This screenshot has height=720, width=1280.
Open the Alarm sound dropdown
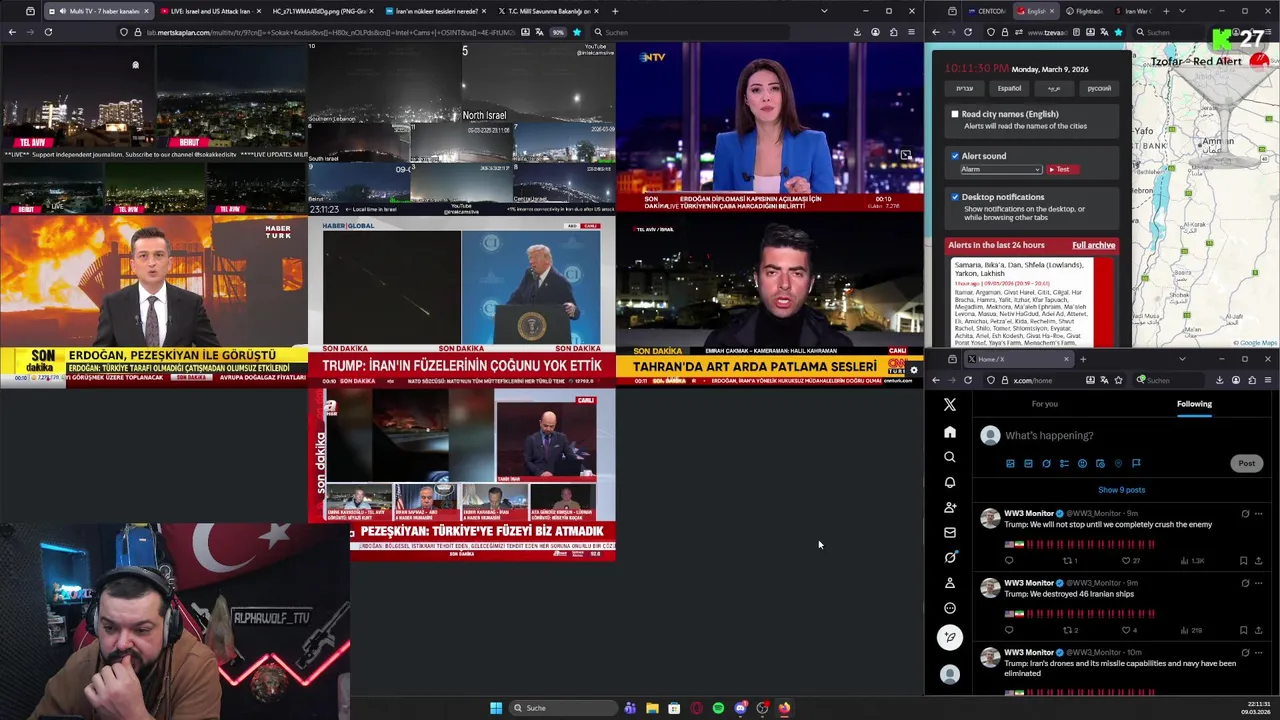tap(1001, 170)
